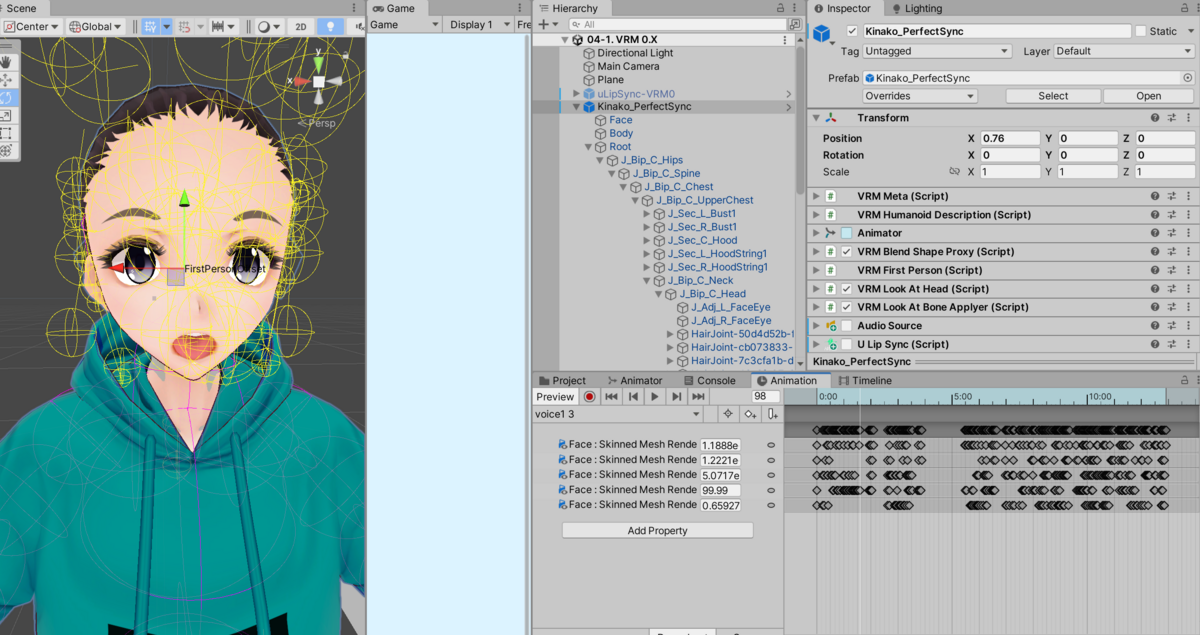Switch to the Project tab

(x=561, y=381)
